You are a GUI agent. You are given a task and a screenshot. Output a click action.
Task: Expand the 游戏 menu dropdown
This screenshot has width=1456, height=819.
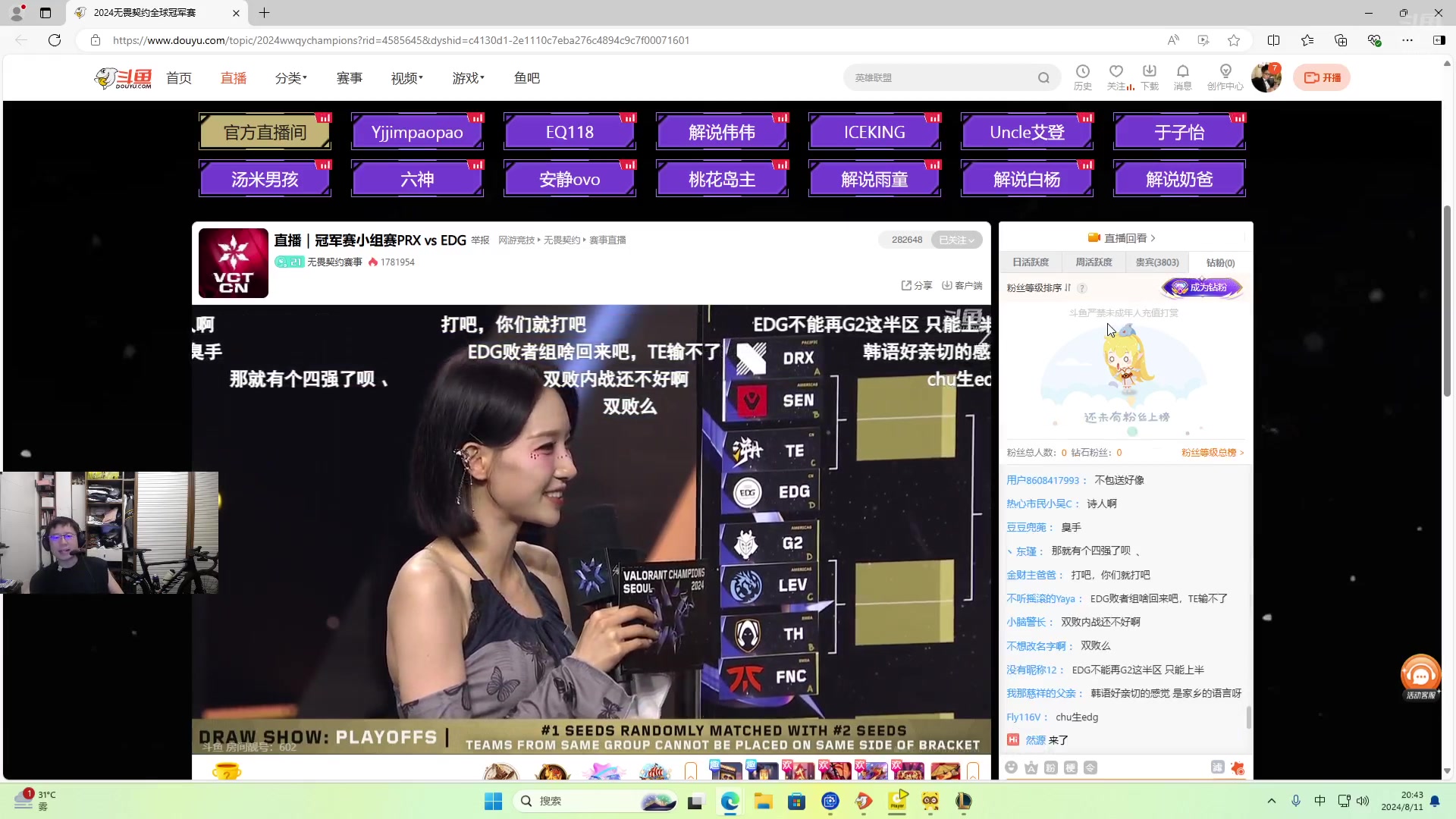pos(468,78)
